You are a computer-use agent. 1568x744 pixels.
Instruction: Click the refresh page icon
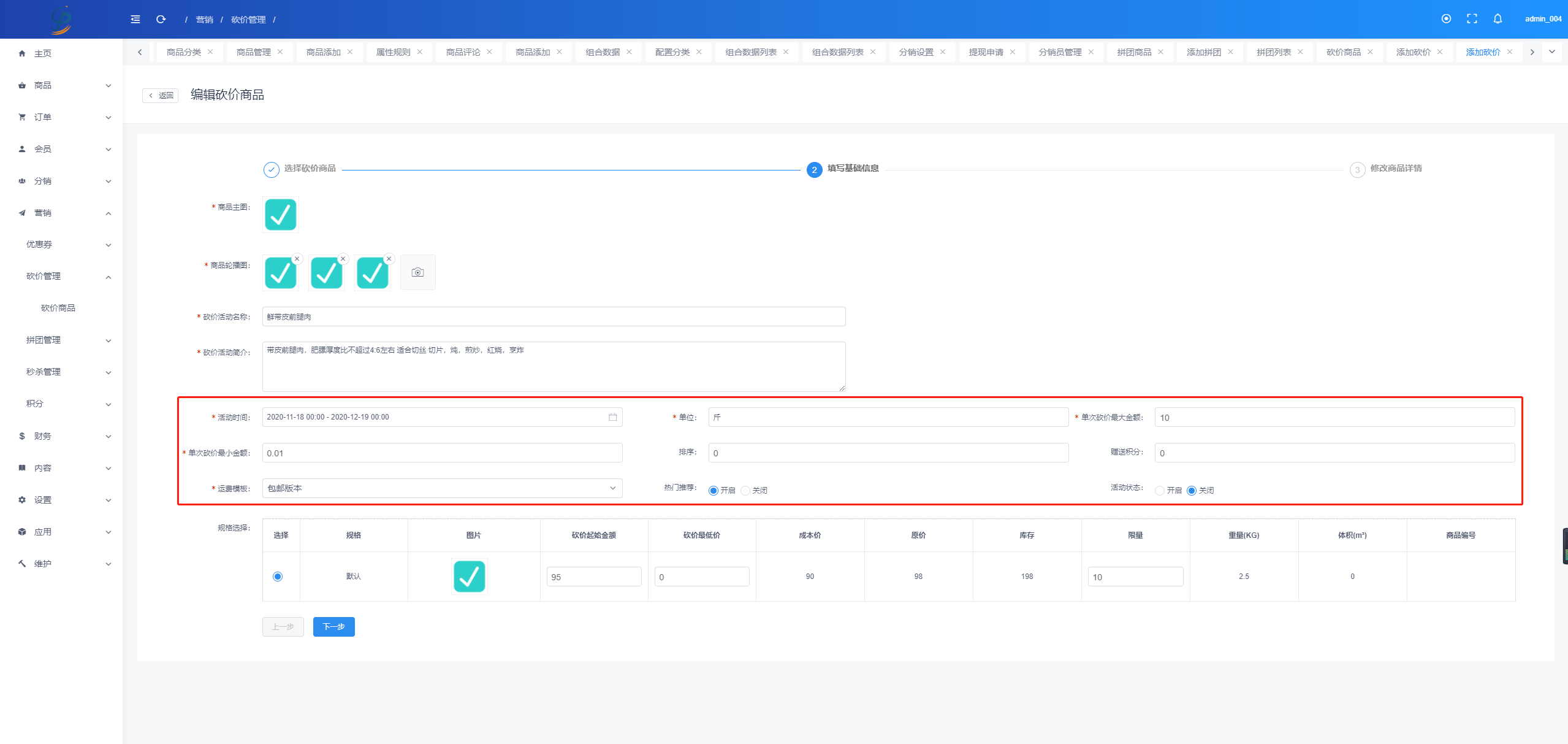click(161, 19)
